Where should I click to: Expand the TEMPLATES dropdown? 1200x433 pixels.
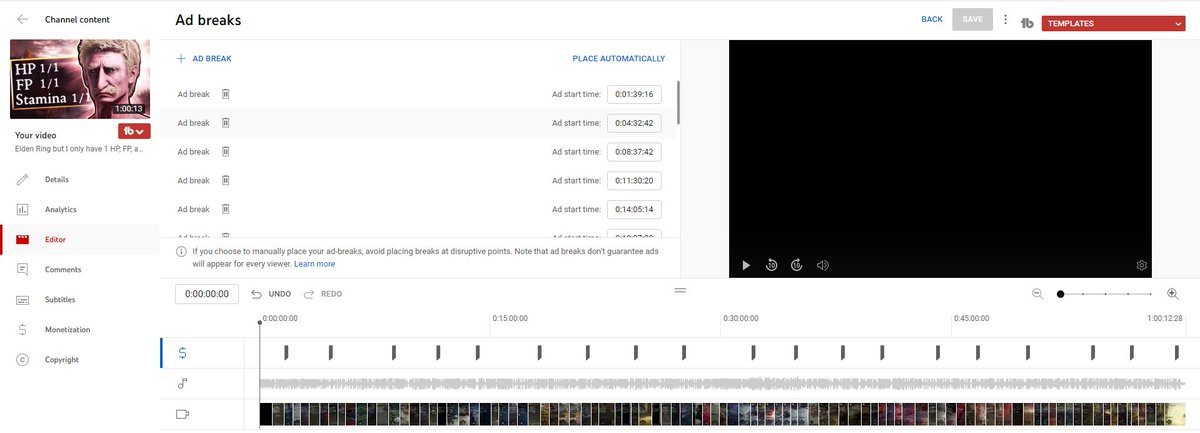click(x=1114, y=23)
